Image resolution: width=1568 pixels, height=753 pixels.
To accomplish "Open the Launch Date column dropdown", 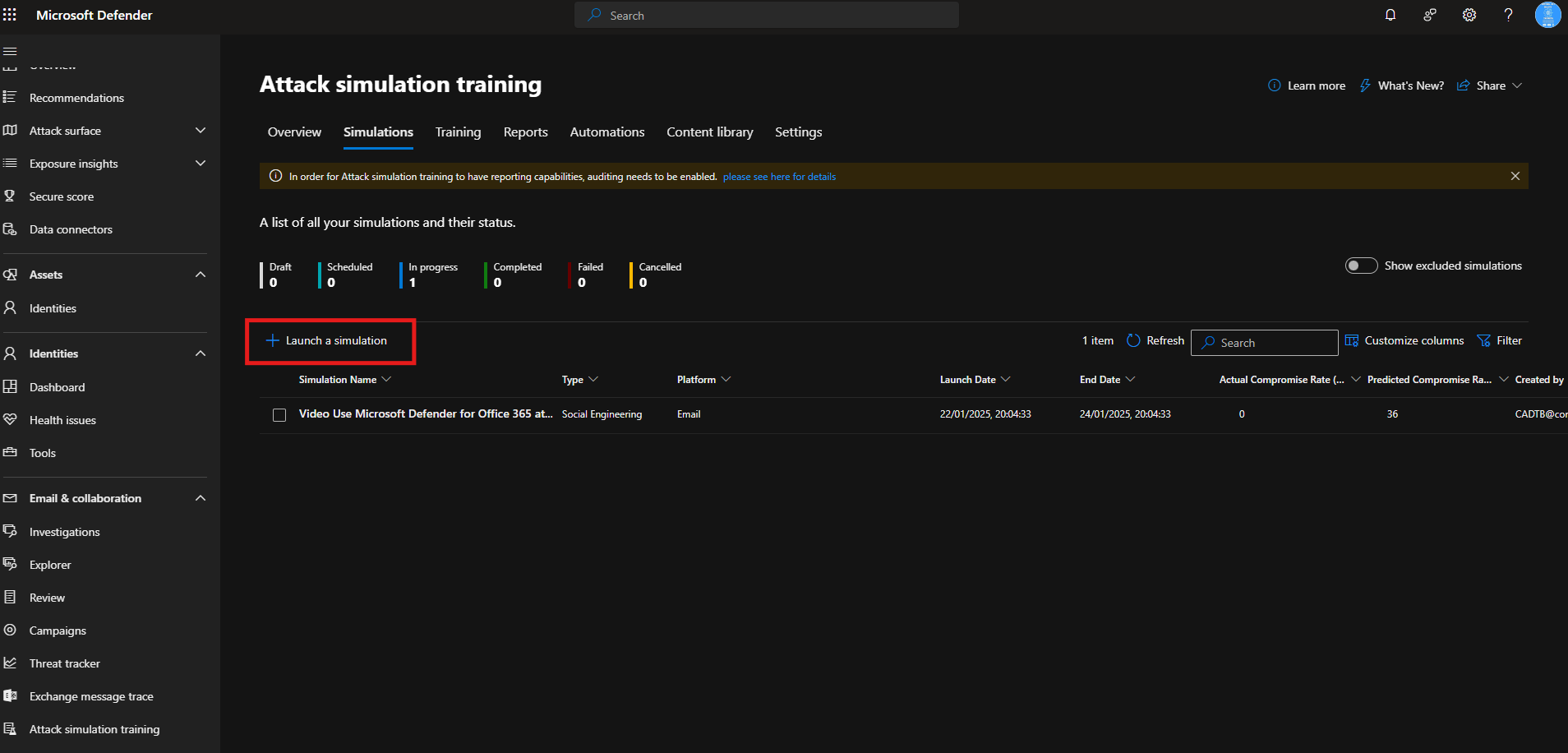I will tap(1006, 379).
